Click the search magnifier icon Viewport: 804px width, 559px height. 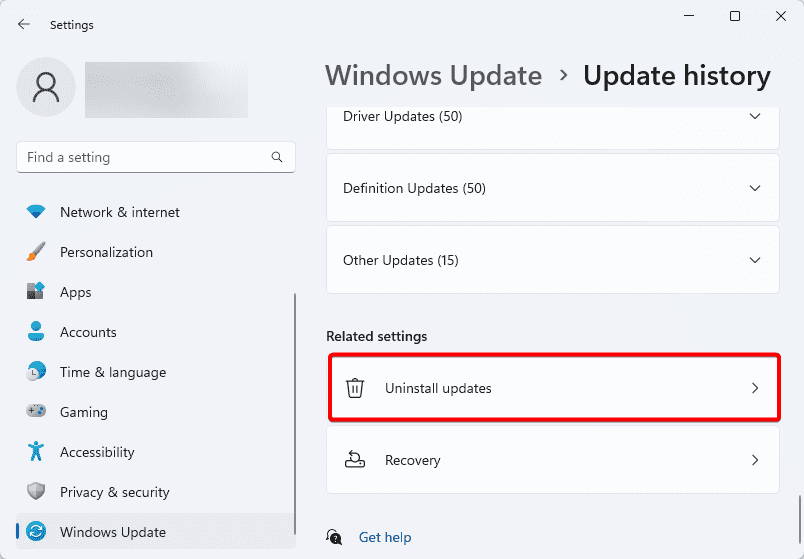[277, 157]
